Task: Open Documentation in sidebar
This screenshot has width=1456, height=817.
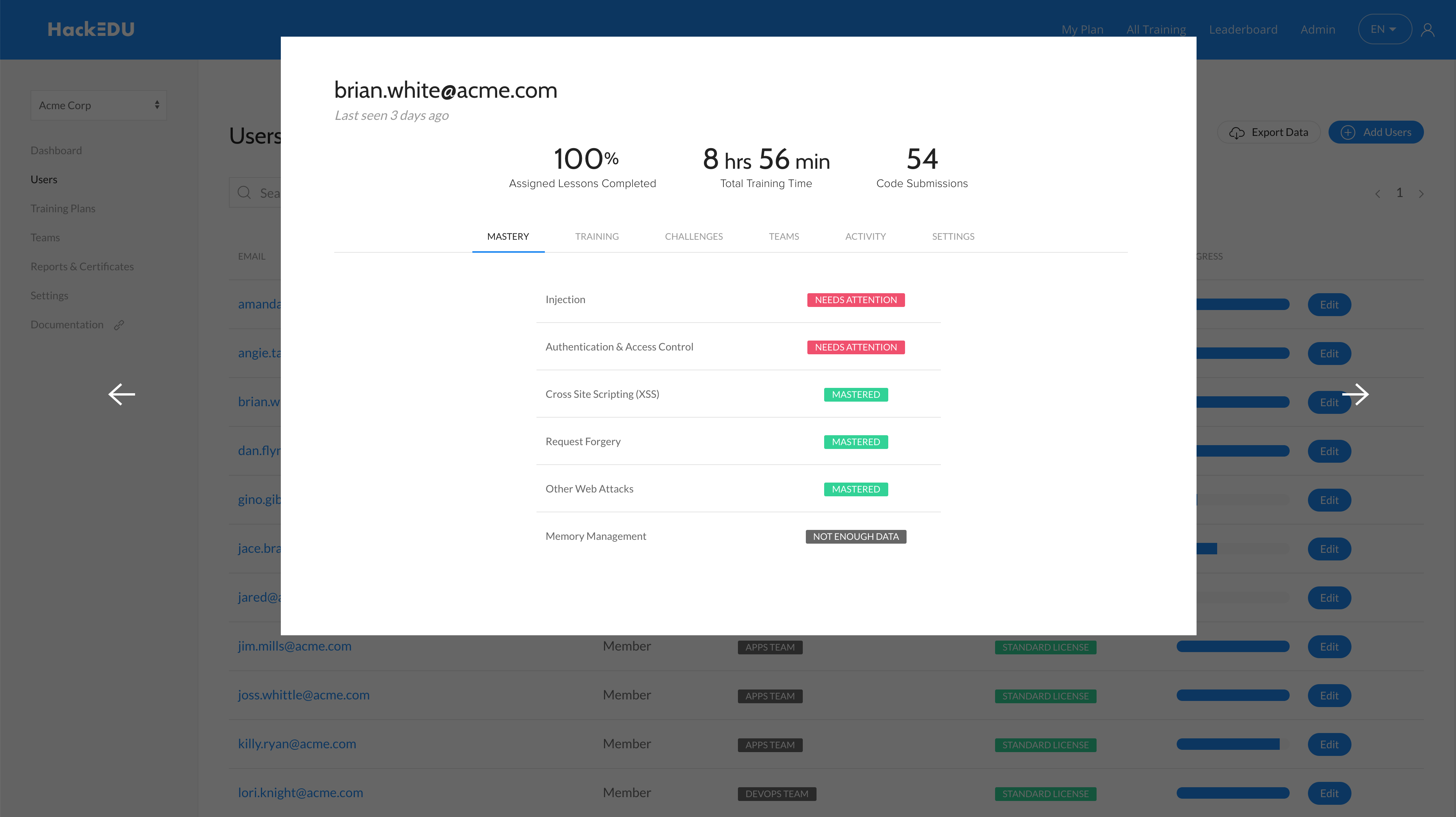Action: (67, 325)
